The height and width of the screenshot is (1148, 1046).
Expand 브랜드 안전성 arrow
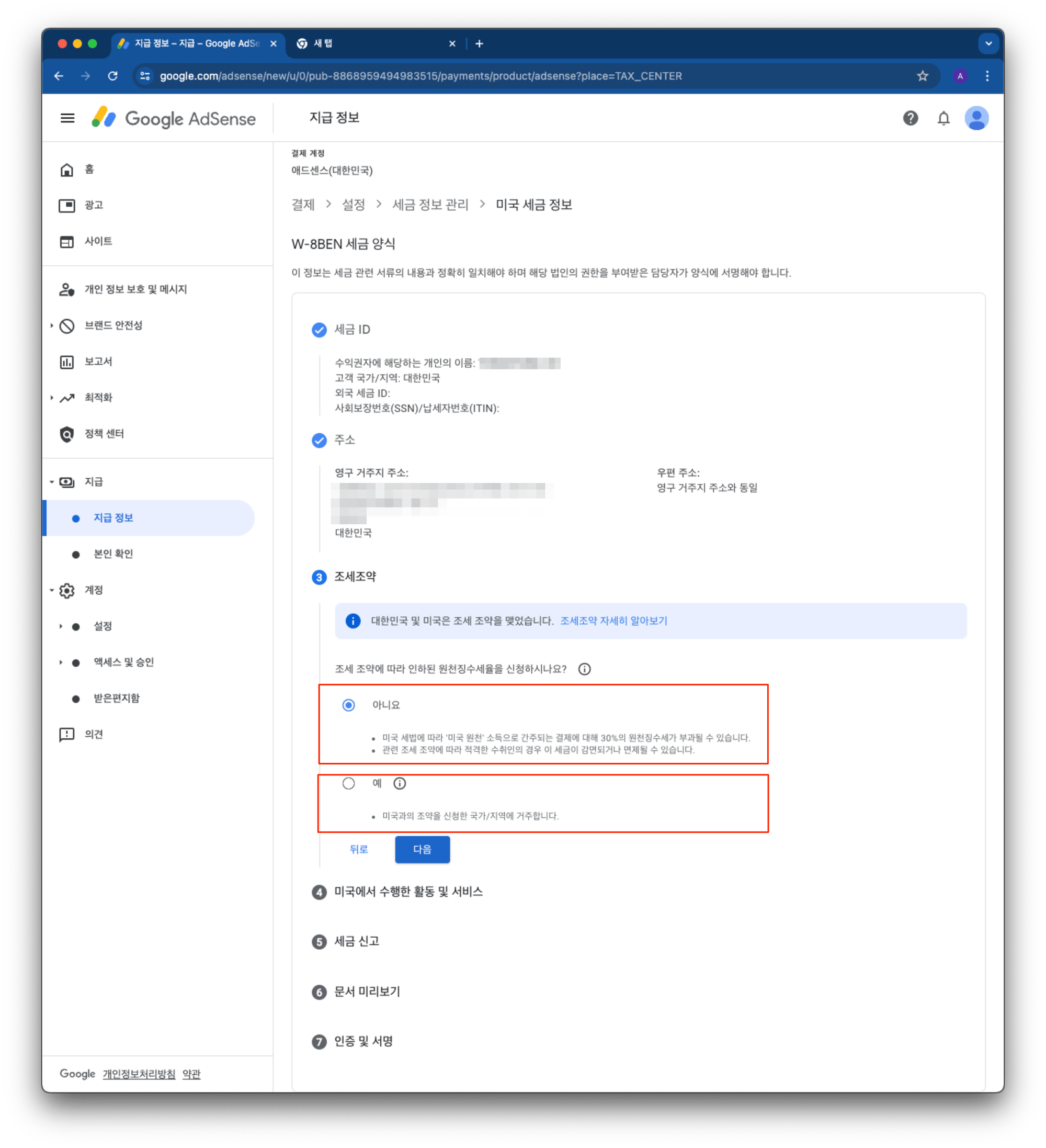click(x=51, y=326)
